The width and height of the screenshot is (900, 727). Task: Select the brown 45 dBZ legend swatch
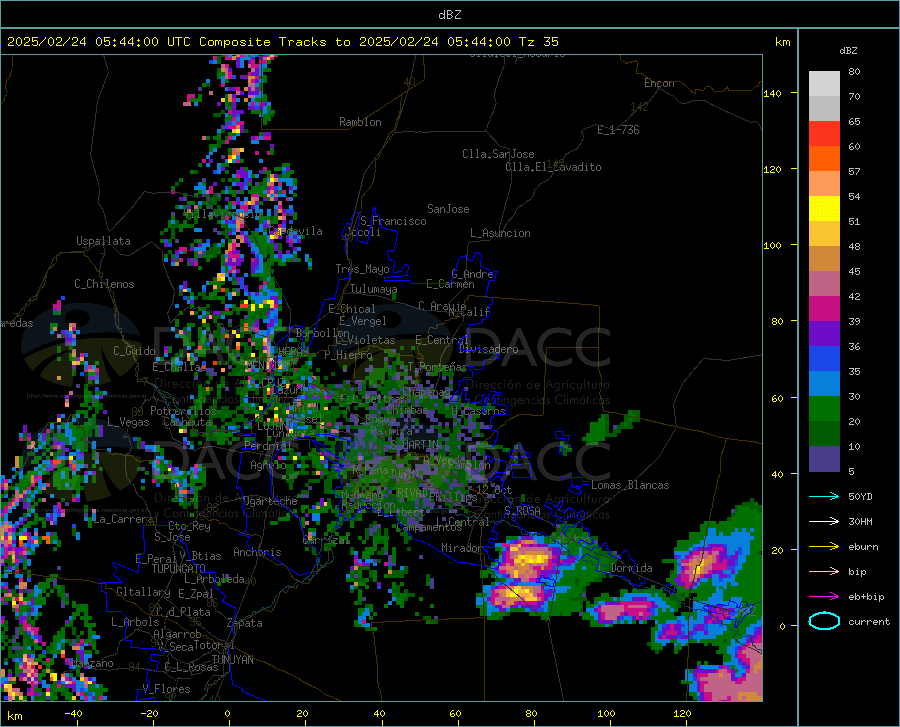tap(824, 259)
